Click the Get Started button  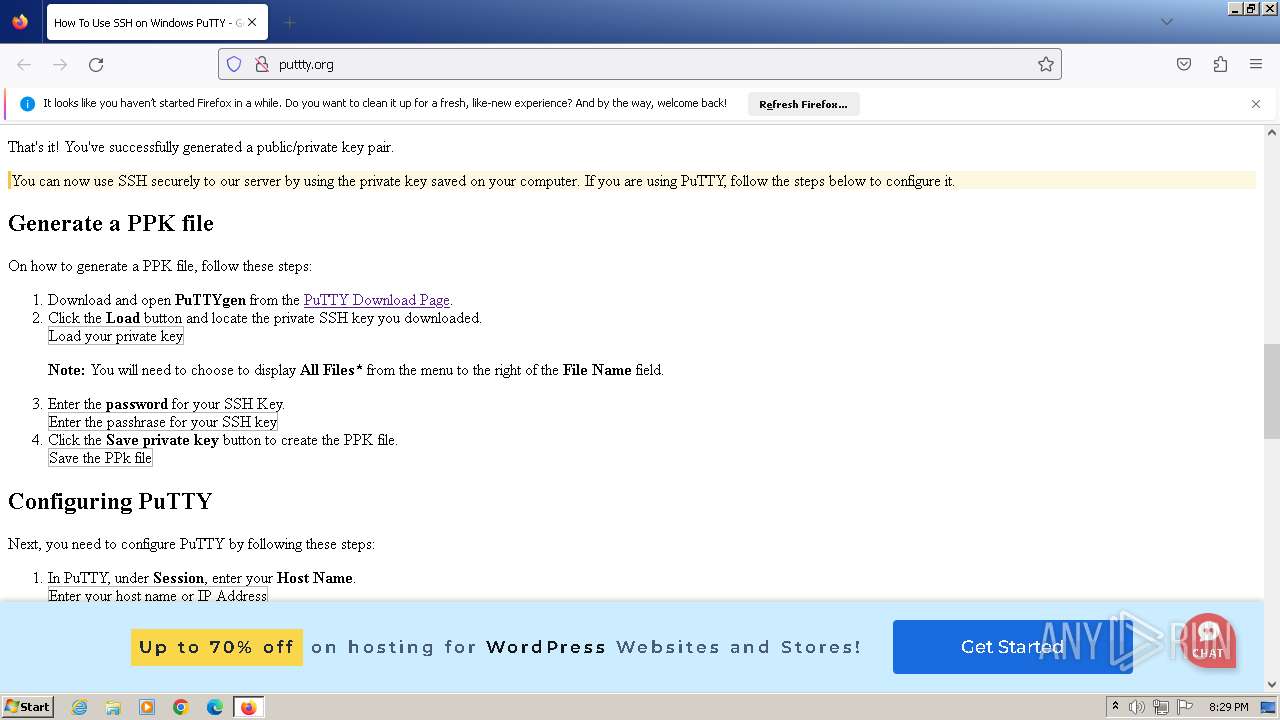coord(1012,647)
